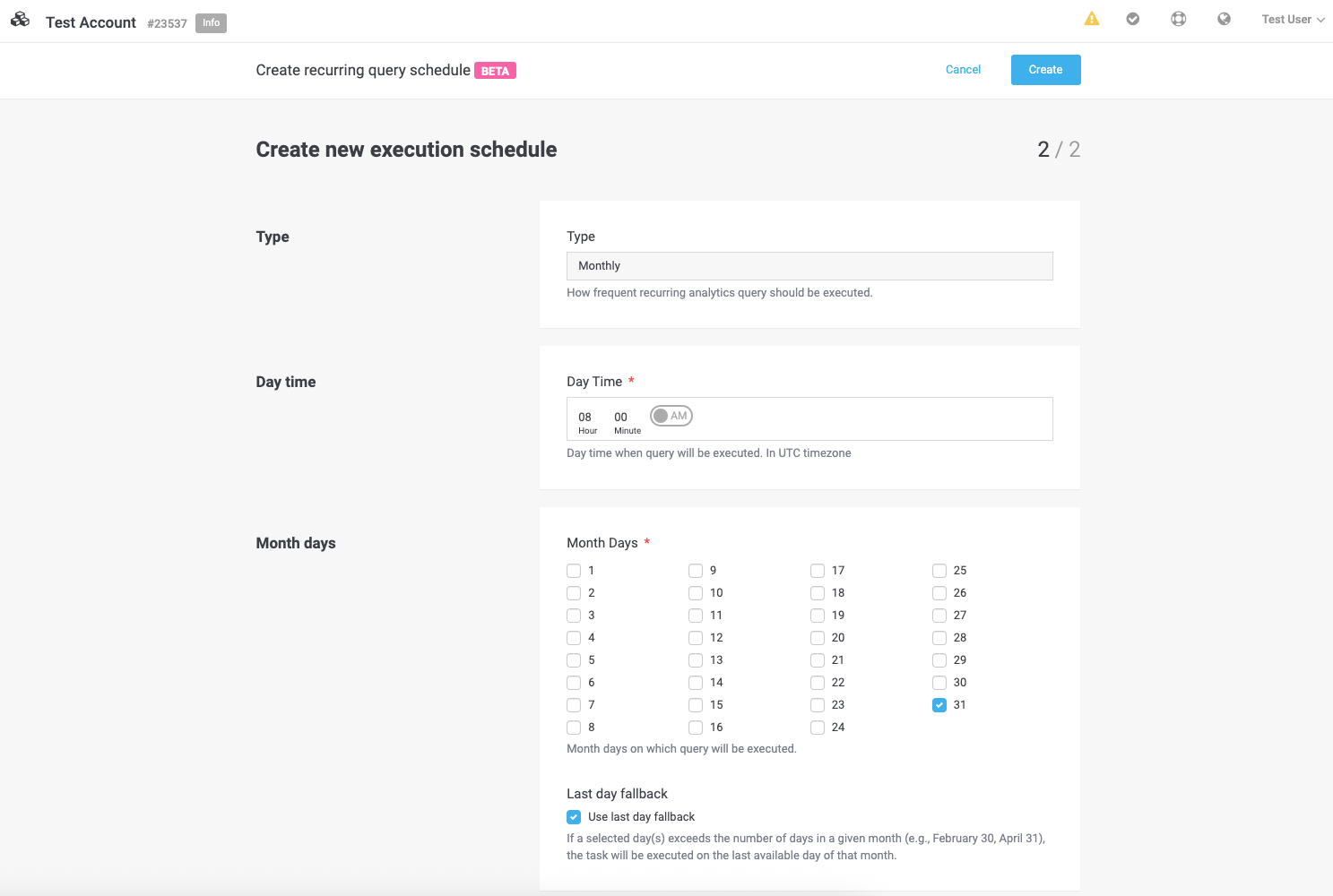Image resolution: width=1333 pixels, height=896 pixels.
Task: Toggle the AM/PM switch
Action: pyautogui.click(x=671, y=415)
